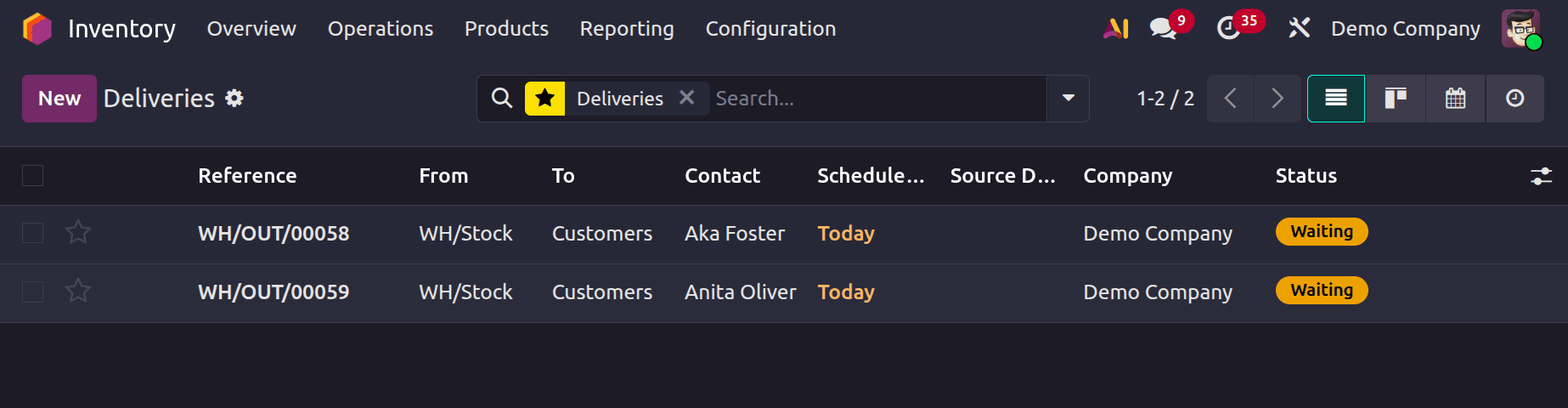The width and height of the screenshot is (1568, 408).
Task: Click Waiting status of WH/OUT/00059
Action: (x=1322, y=290)
